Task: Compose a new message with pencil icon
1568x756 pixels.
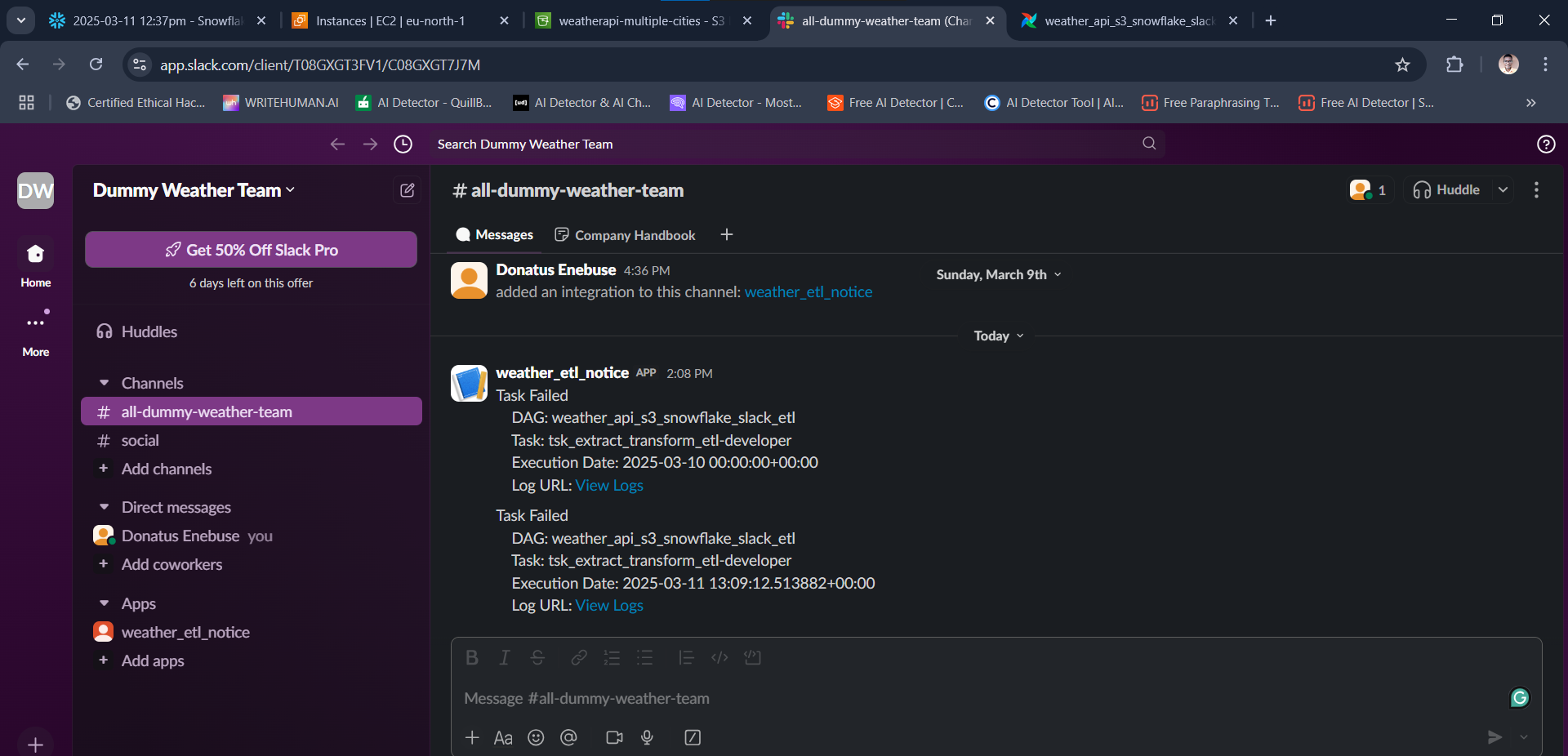Action: click(x=408, y=190)
